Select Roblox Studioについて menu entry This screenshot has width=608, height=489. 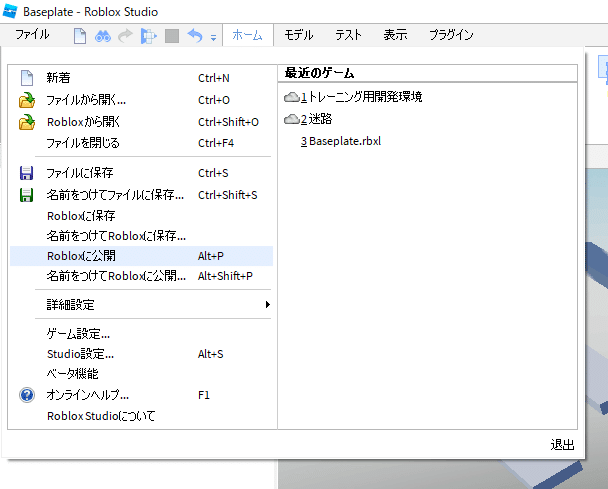[142, 416]
